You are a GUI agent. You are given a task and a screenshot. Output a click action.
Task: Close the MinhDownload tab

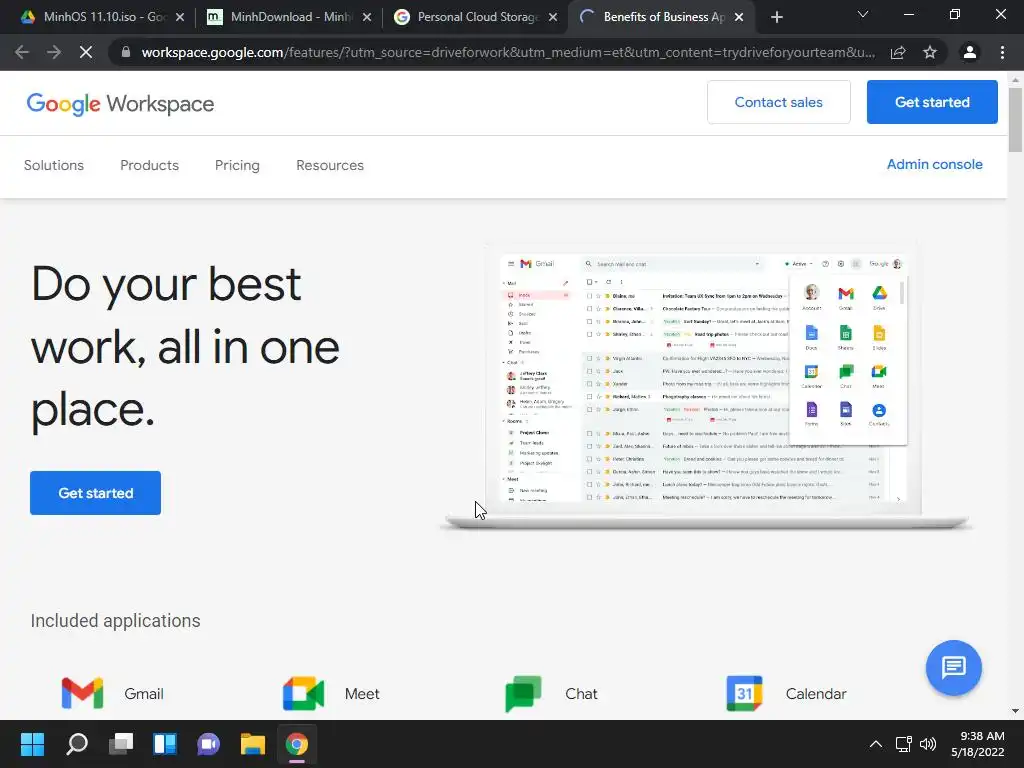[367, 17]
